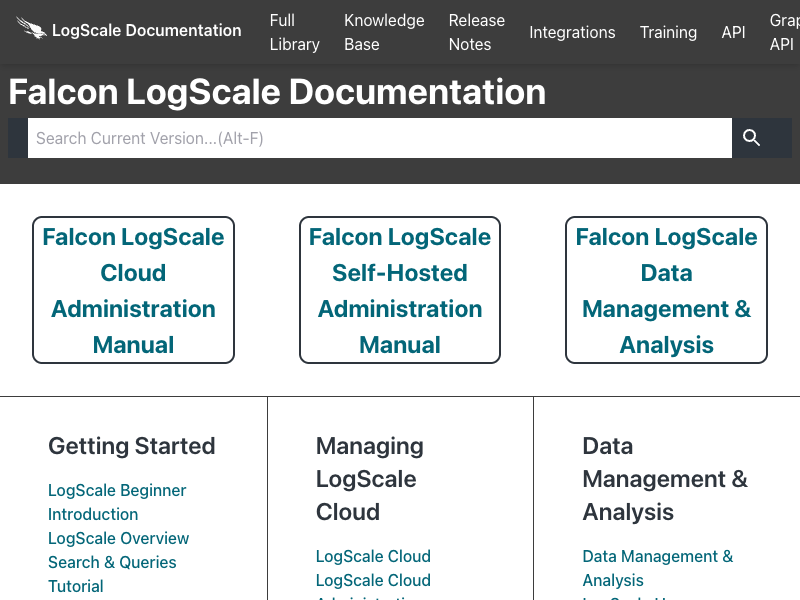Screen dimensions: 800x600
Task: Click the magnifier search icon button
Action: [751, 138]
